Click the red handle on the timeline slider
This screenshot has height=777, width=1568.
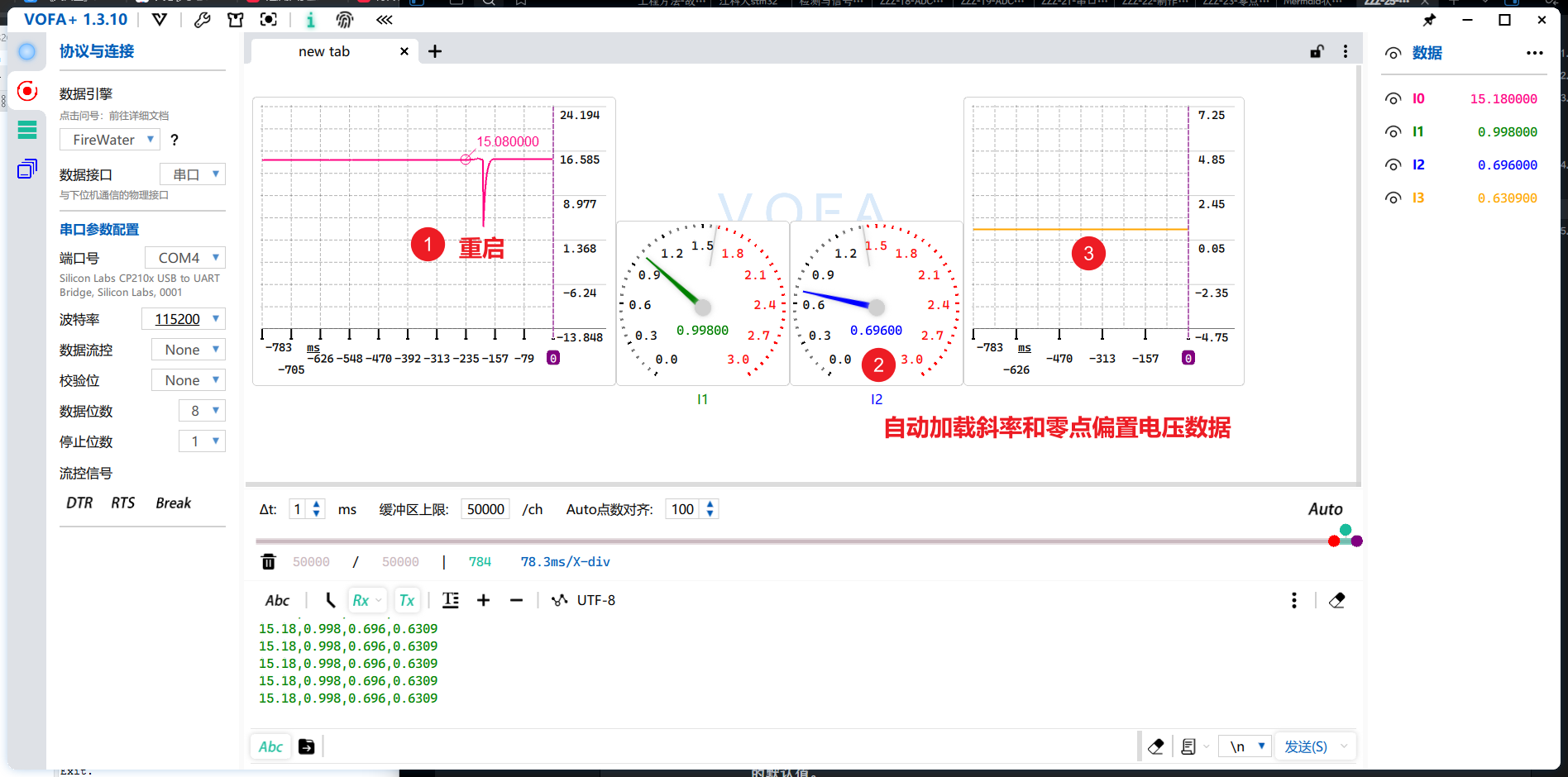pos(1333,541)
